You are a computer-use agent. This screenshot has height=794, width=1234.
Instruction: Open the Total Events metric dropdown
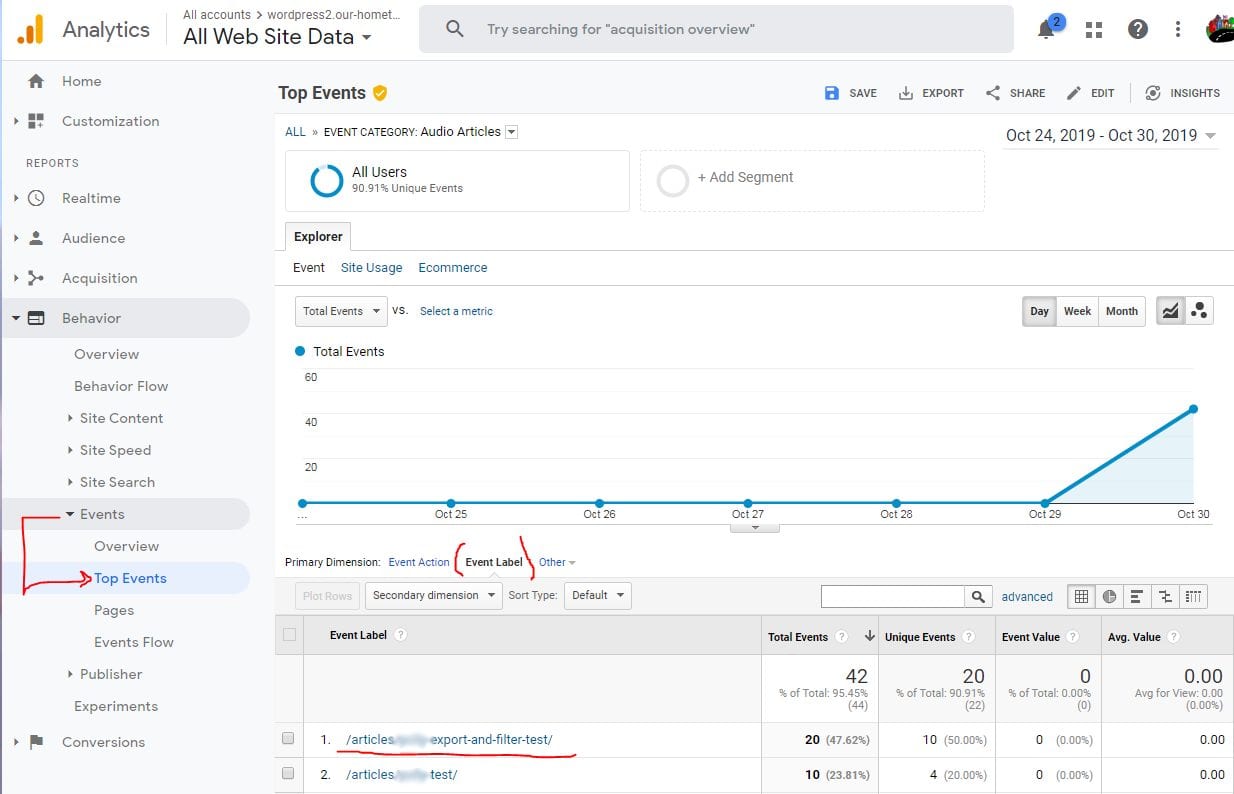pyautogui.click(x=341, y=311)
